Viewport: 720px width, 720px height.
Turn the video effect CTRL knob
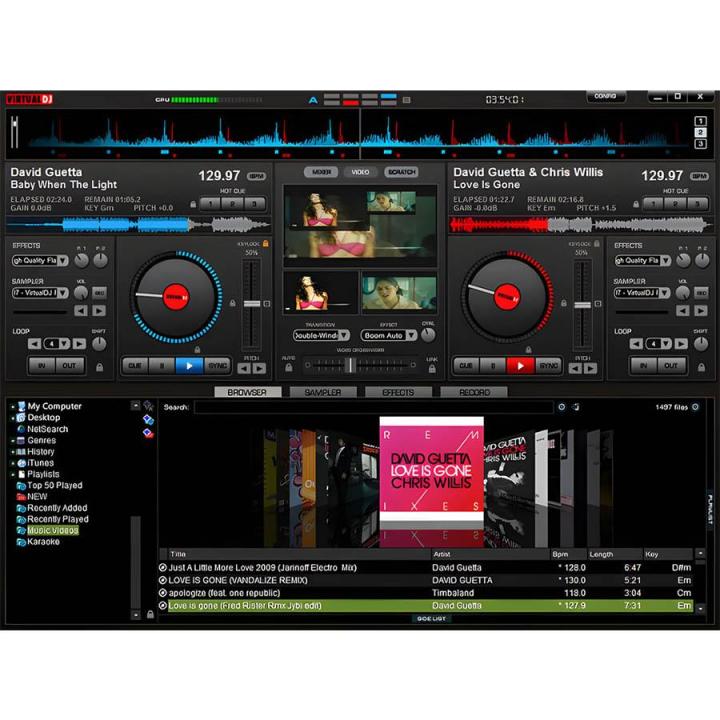[428, 335]
